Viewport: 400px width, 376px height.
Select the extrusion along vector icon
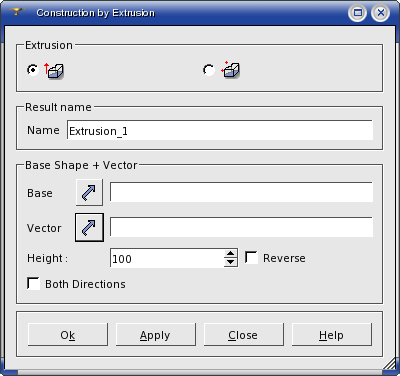pyautogui.click(x=54, y=70)
